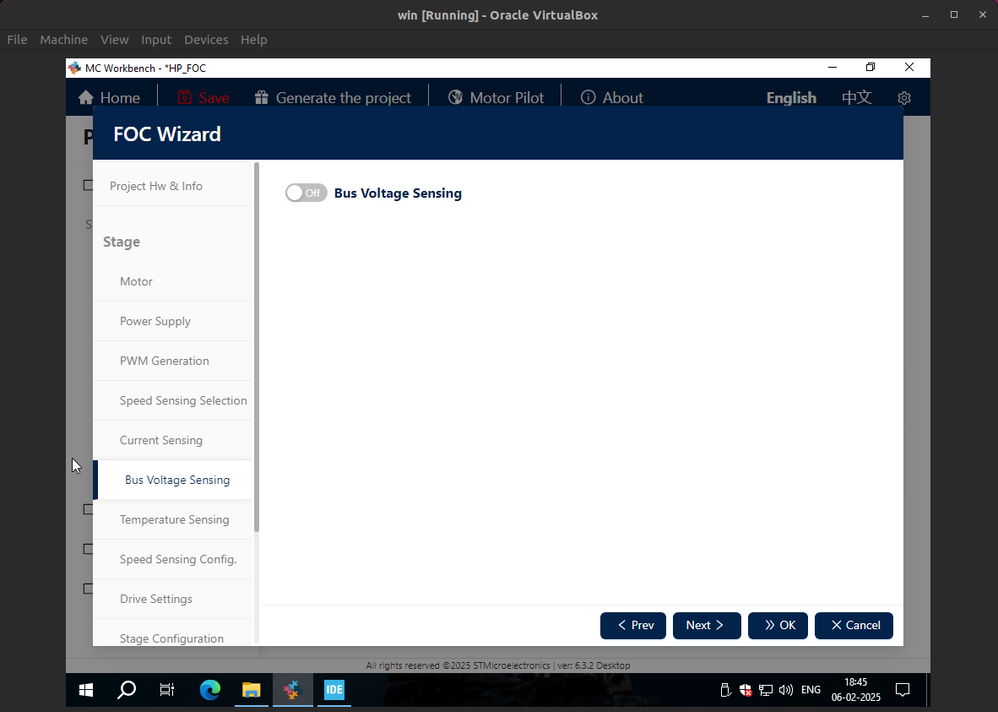Open clock showing 18:45
Image resolution: width=998 pixels, height=712 pixels.
[855, 690]
